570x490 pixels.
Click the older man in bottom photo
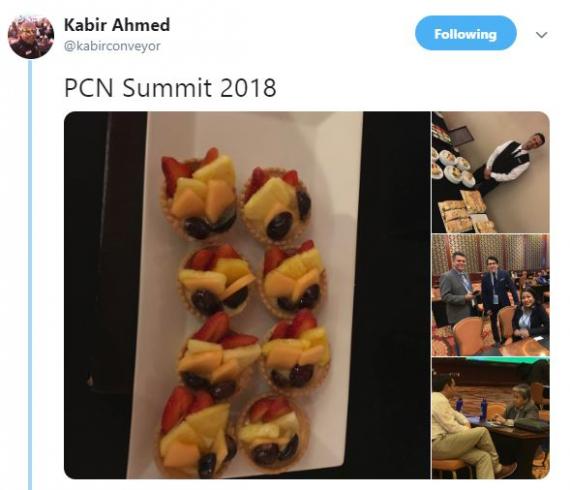tap(518, 405)
